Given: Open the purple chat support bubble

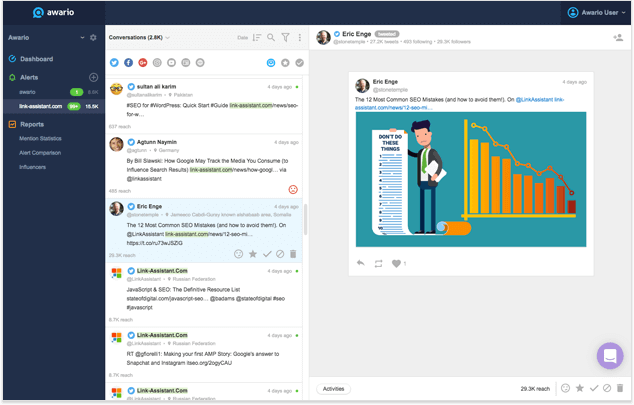Looking at the screenshot, I should pyautogui.click(x=610, y=356).
